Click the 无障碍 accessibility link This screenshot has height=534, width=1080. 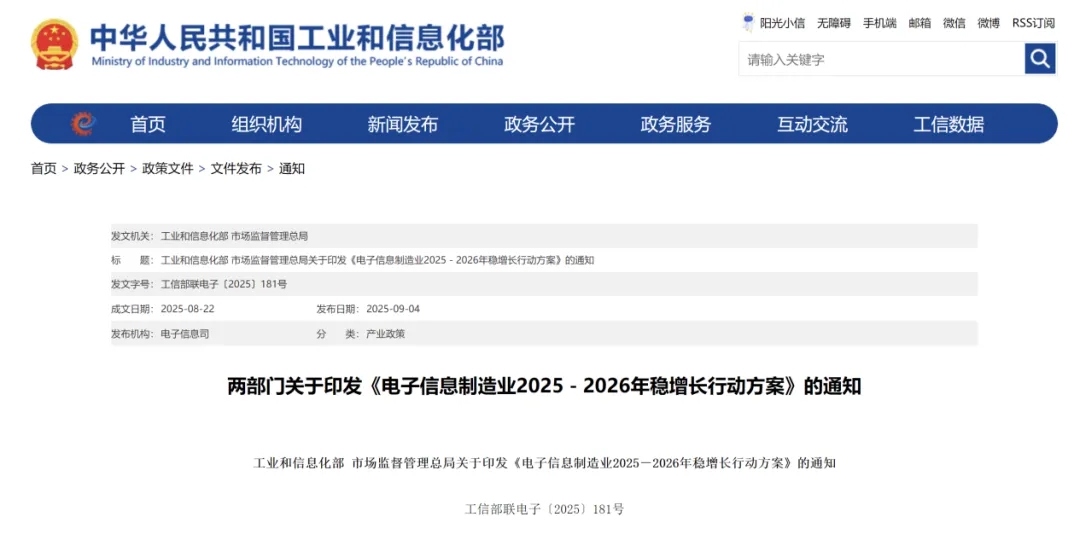[x=834, y=23]
